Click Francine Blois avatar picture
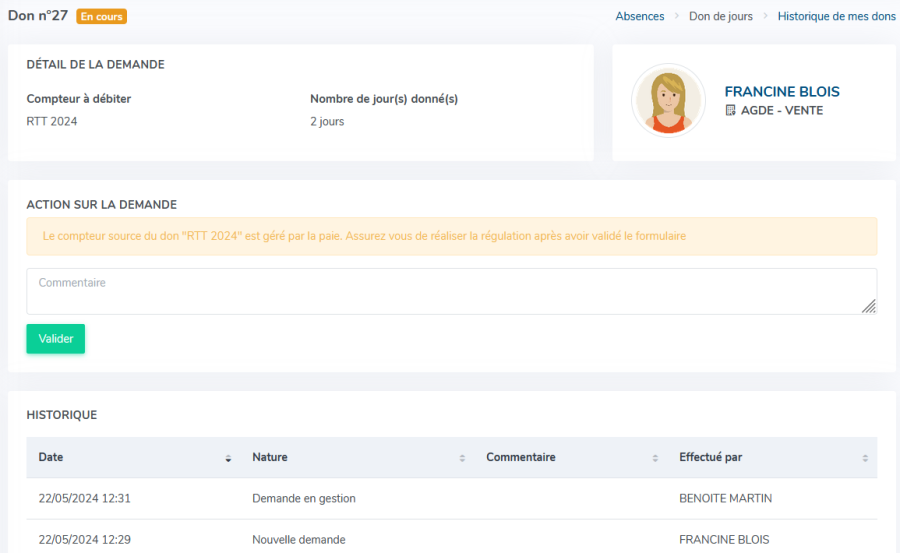This screenshot has width=900, height=553. tap(668, 100)
